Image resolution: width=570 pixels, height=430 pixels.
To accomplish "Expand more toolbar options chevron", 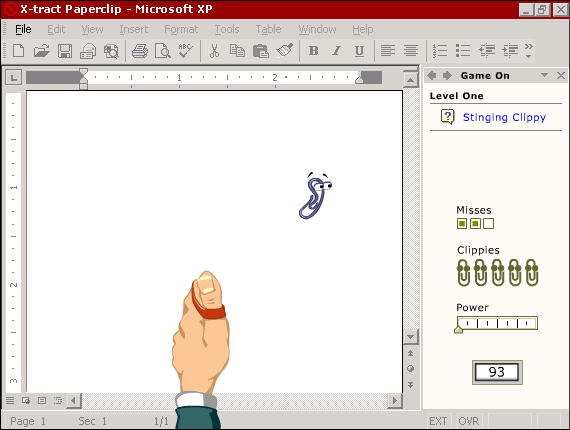I will 529,51.
